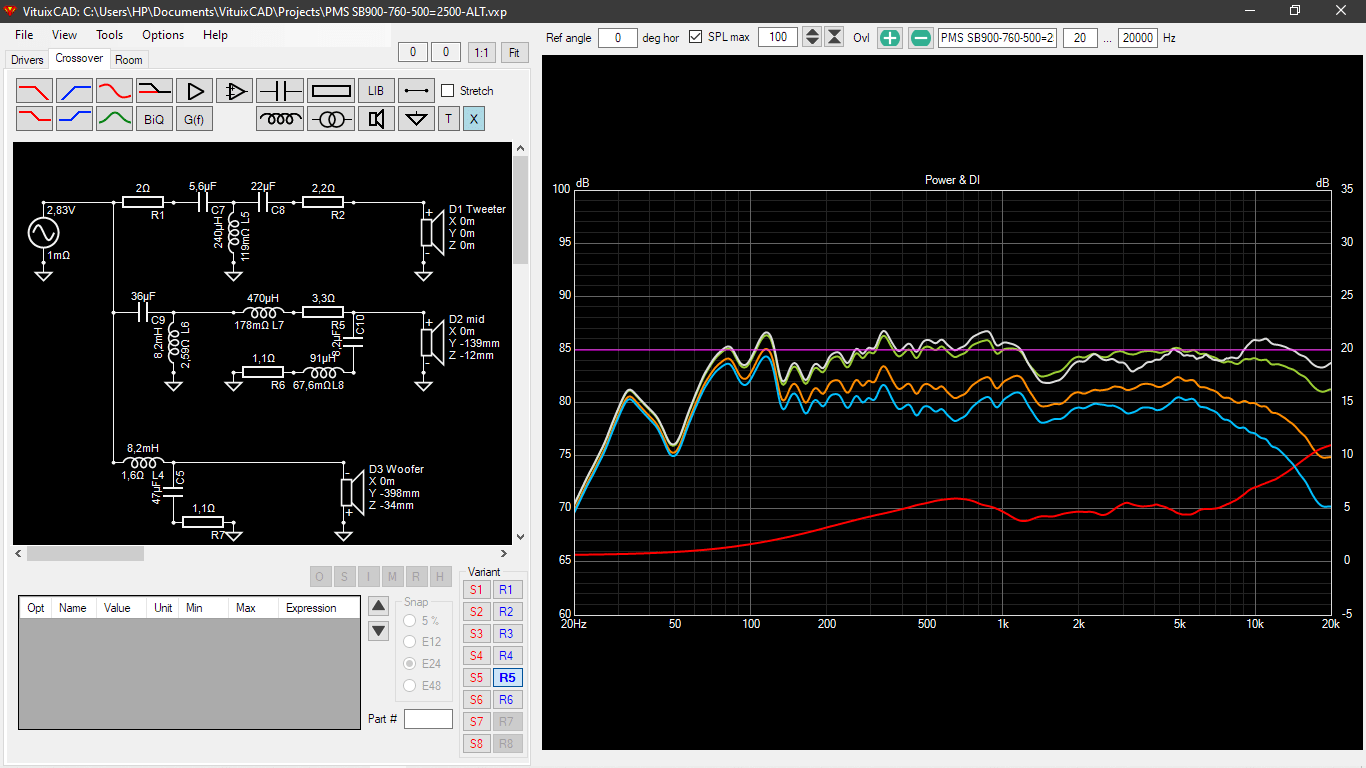Click the SPL max value field
This screenshot has width=1366, height=768.
(778, 37)
